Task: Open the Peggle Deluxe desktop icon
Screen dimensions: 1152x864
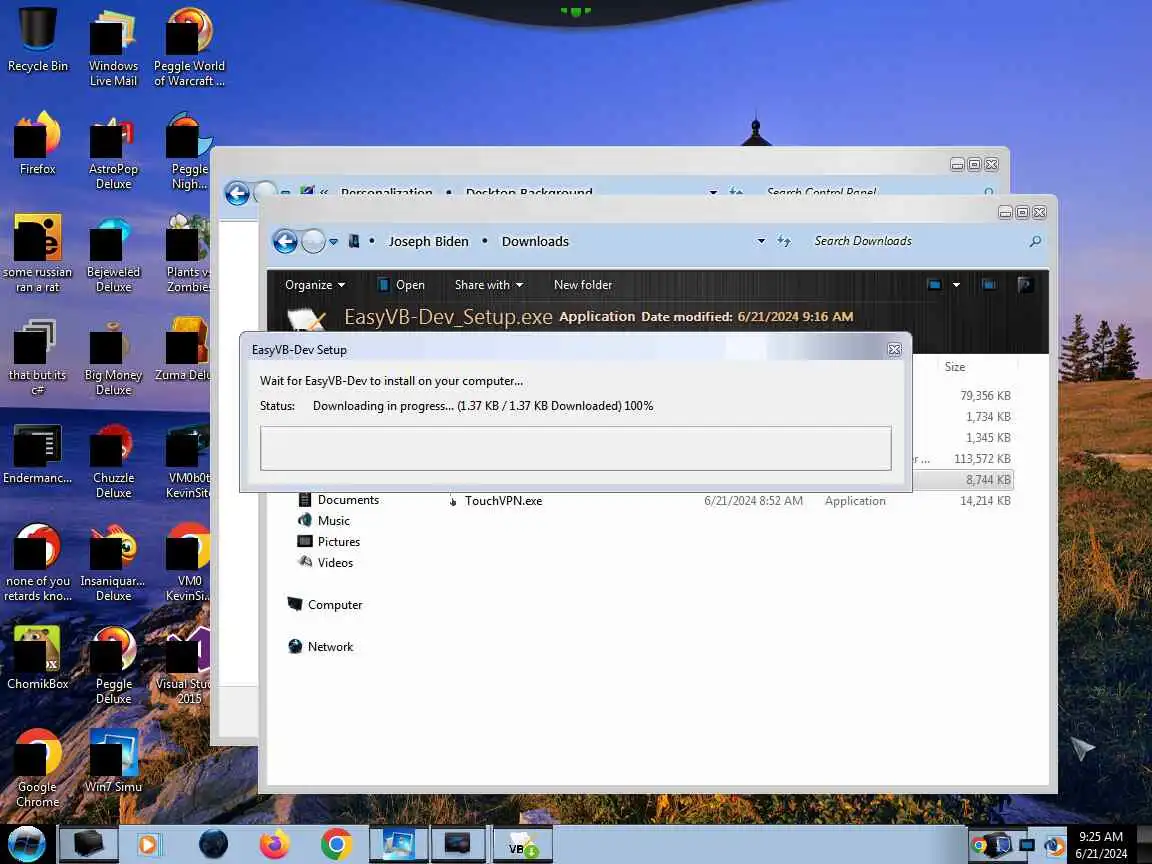Action: [113, 666]
